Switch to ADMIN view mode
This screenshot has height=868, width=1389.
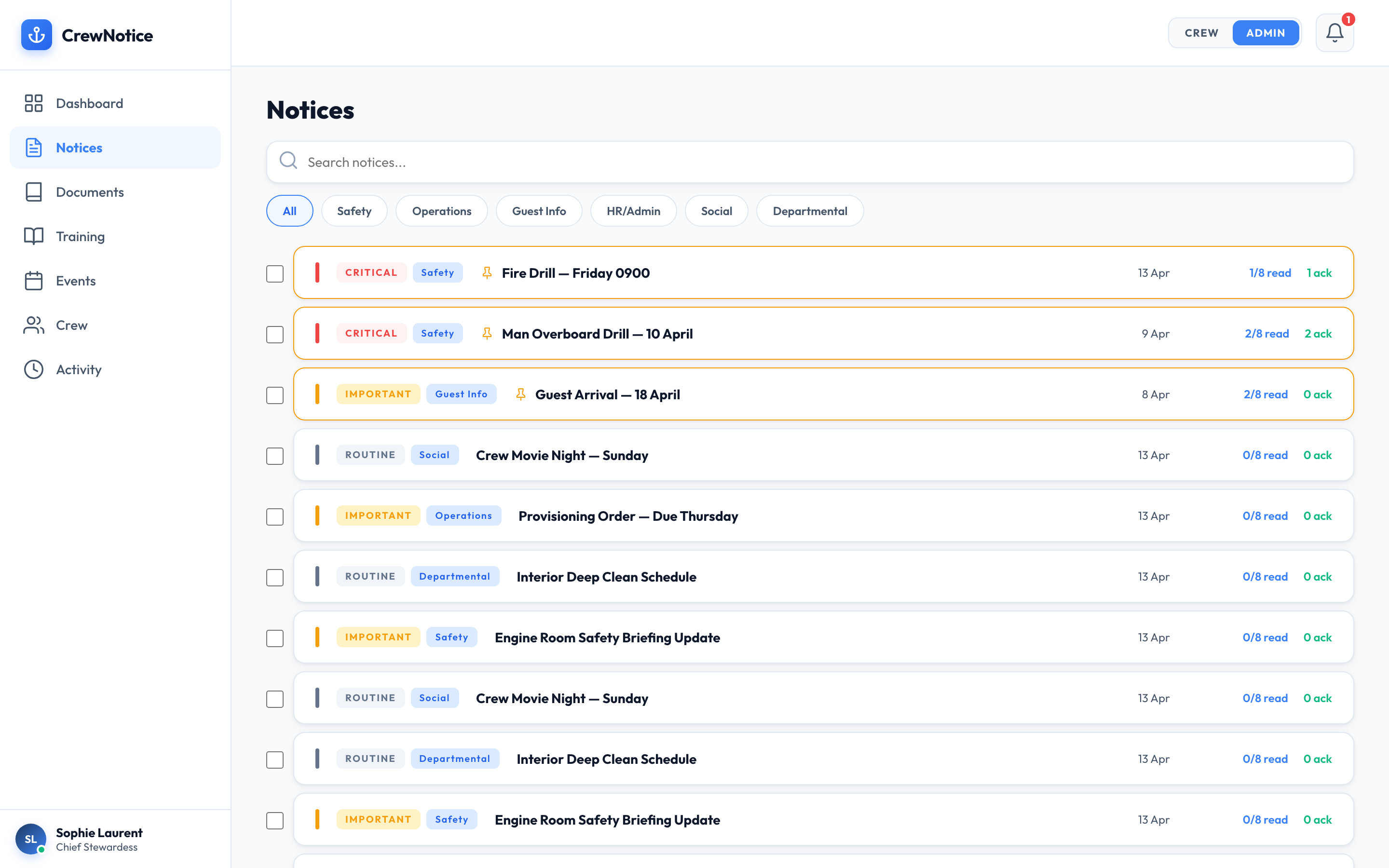pyautogui.click(x=1265, y=33)
